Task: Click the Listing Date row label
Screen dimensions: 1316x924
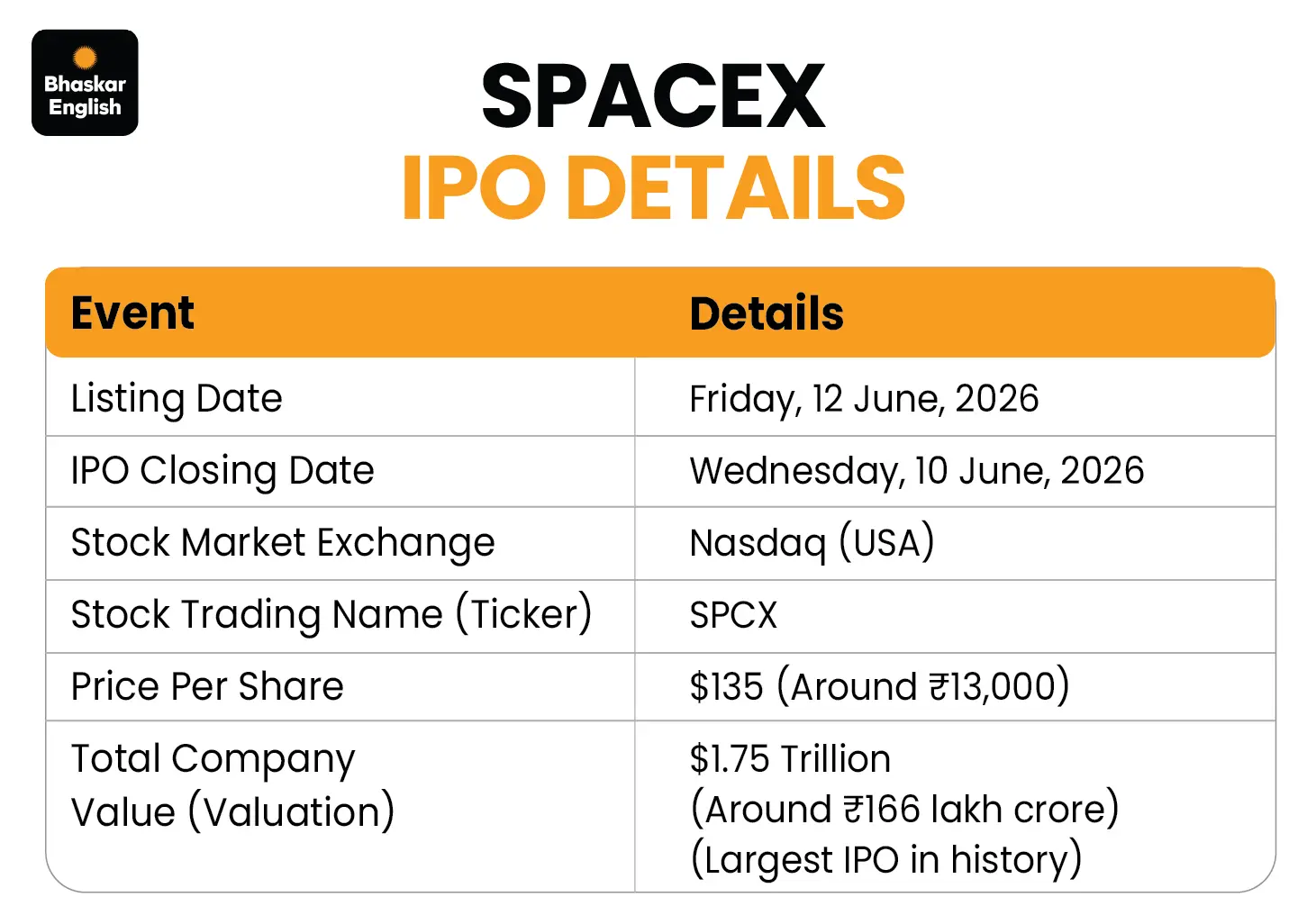Action: point(177,399)
